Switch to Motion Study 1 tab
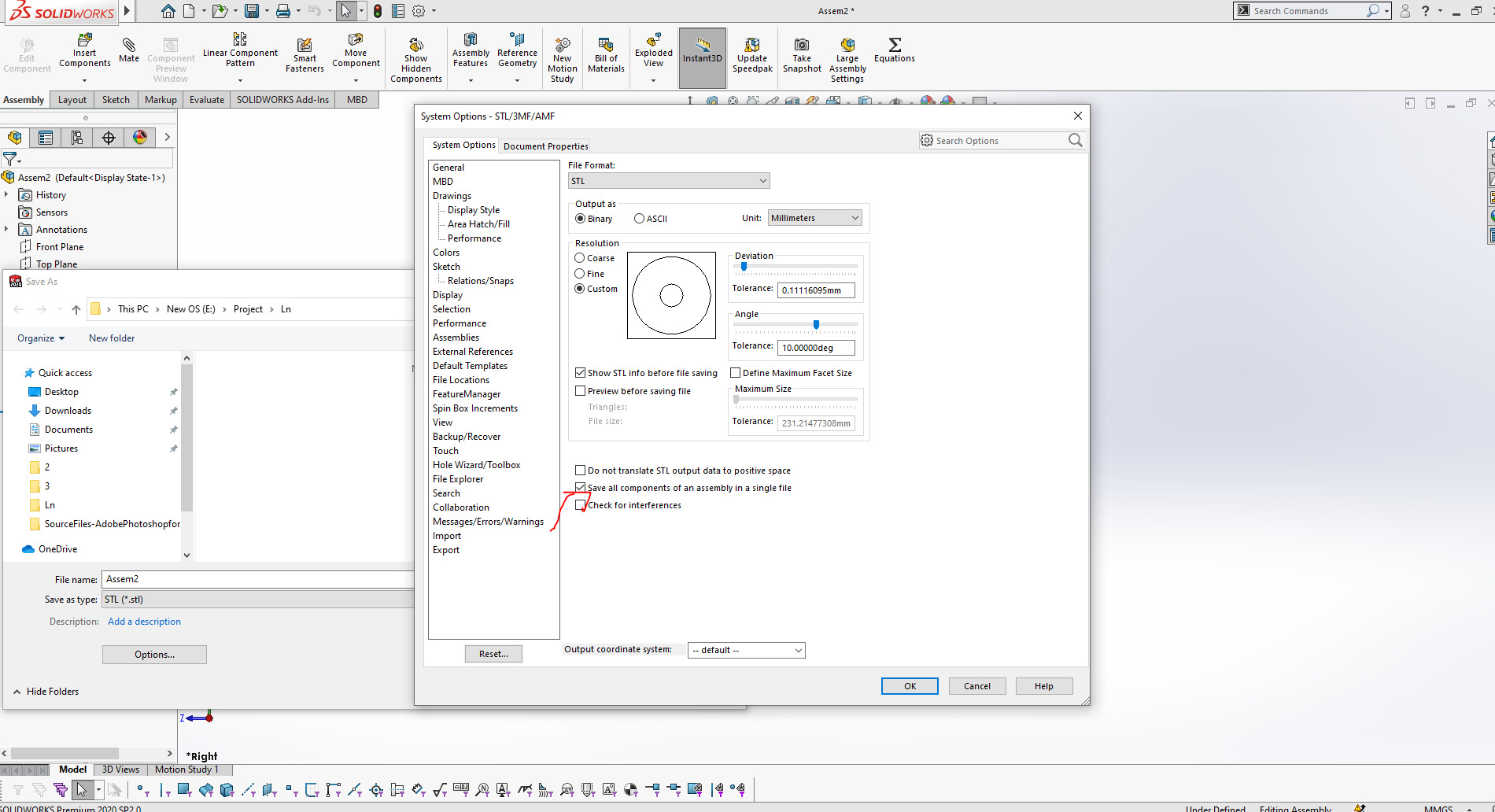Viewport: 1495px width, 812px height. (x=186, y=770)
